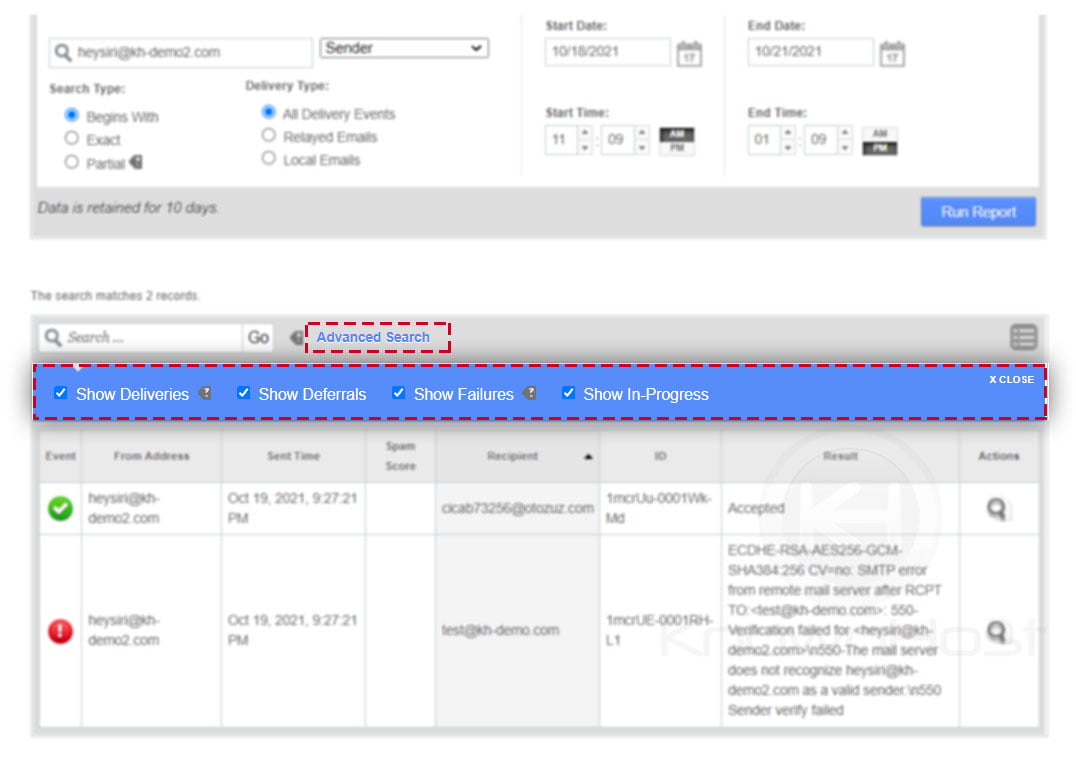Click the help icon beside Show Deliveries
Viewport: 1076px width, 761px height.
(207, 394)
